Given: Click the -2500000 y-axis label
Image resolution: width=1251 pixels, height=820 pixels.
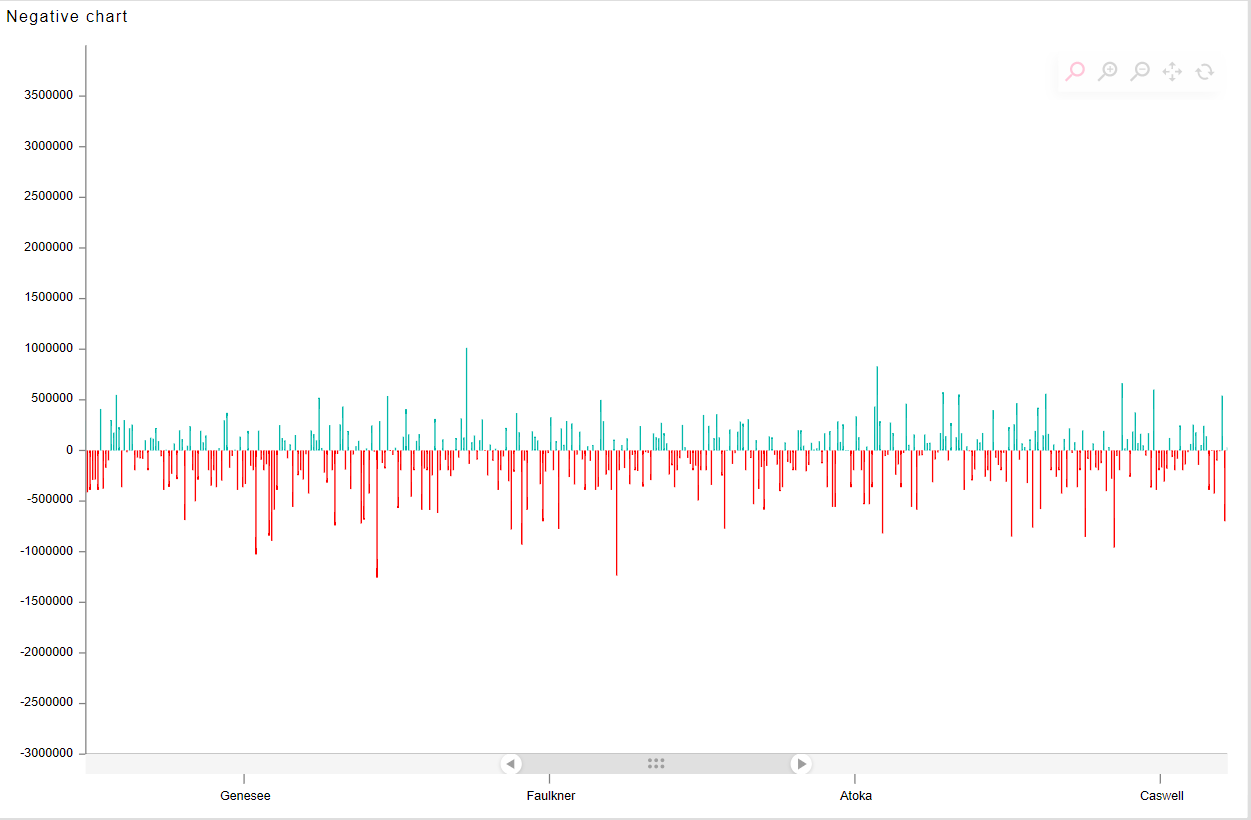Looking at the screenshot, I should (45, 702).
